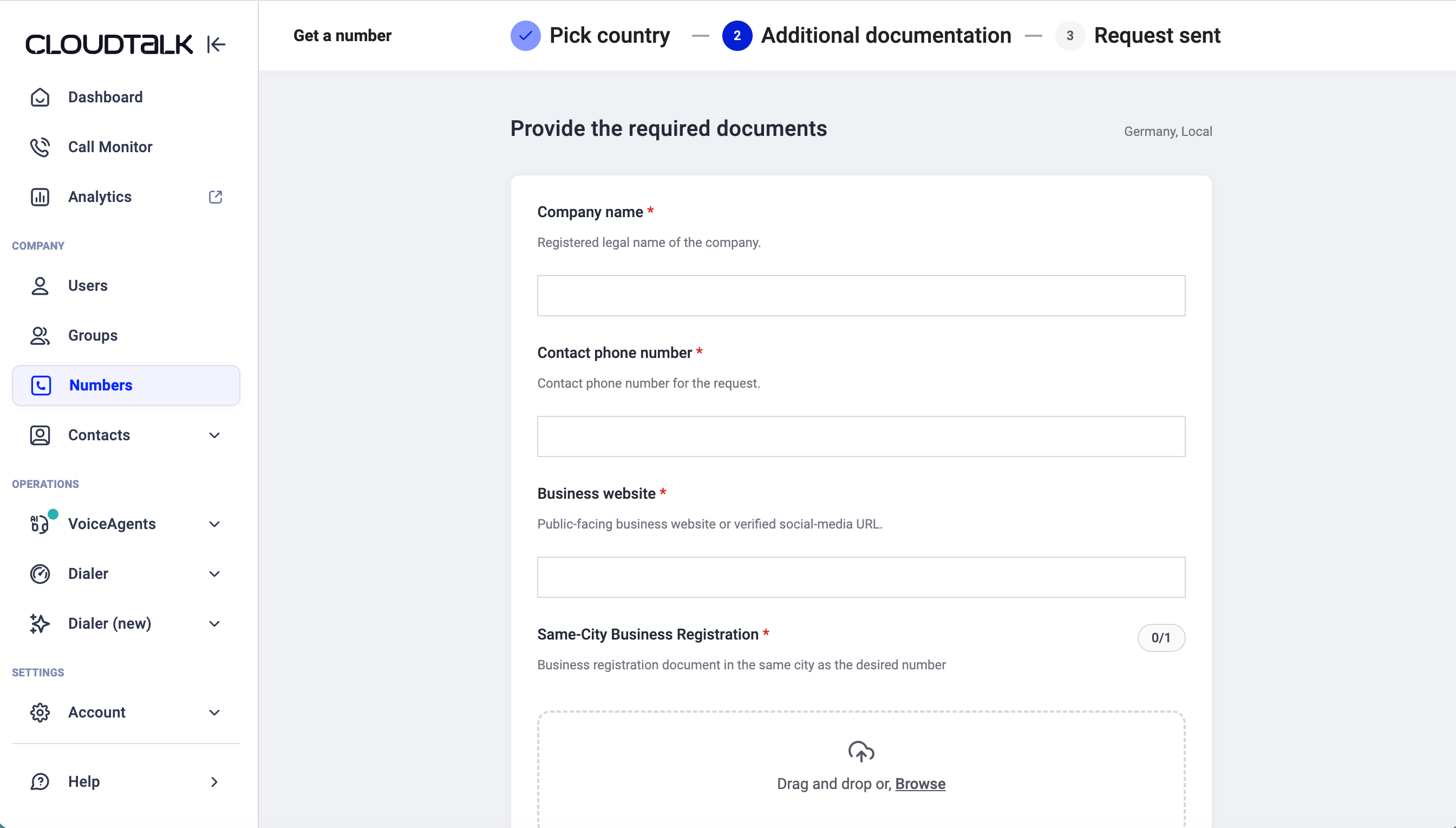Focus the Company name input field
Viewport: 1456px width, 828px height.
861,296
